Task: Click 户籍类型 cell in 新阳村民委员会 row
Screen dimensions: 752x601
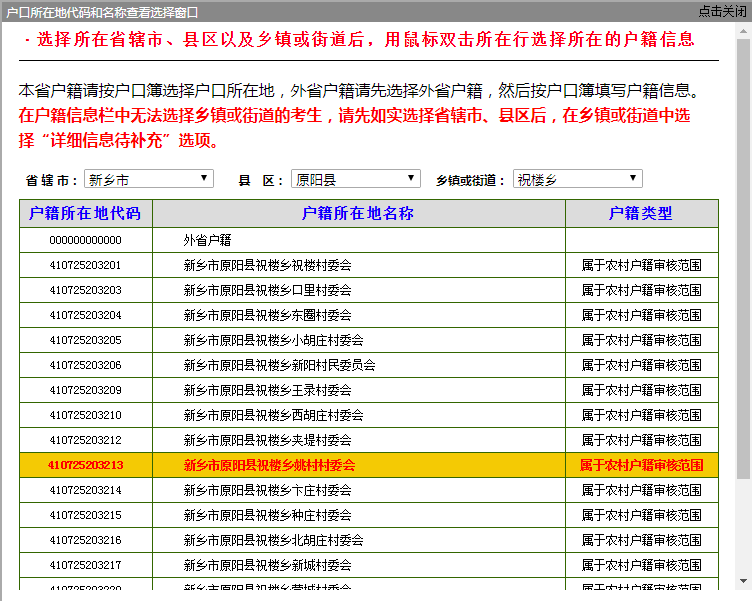Action: (642, 365)
